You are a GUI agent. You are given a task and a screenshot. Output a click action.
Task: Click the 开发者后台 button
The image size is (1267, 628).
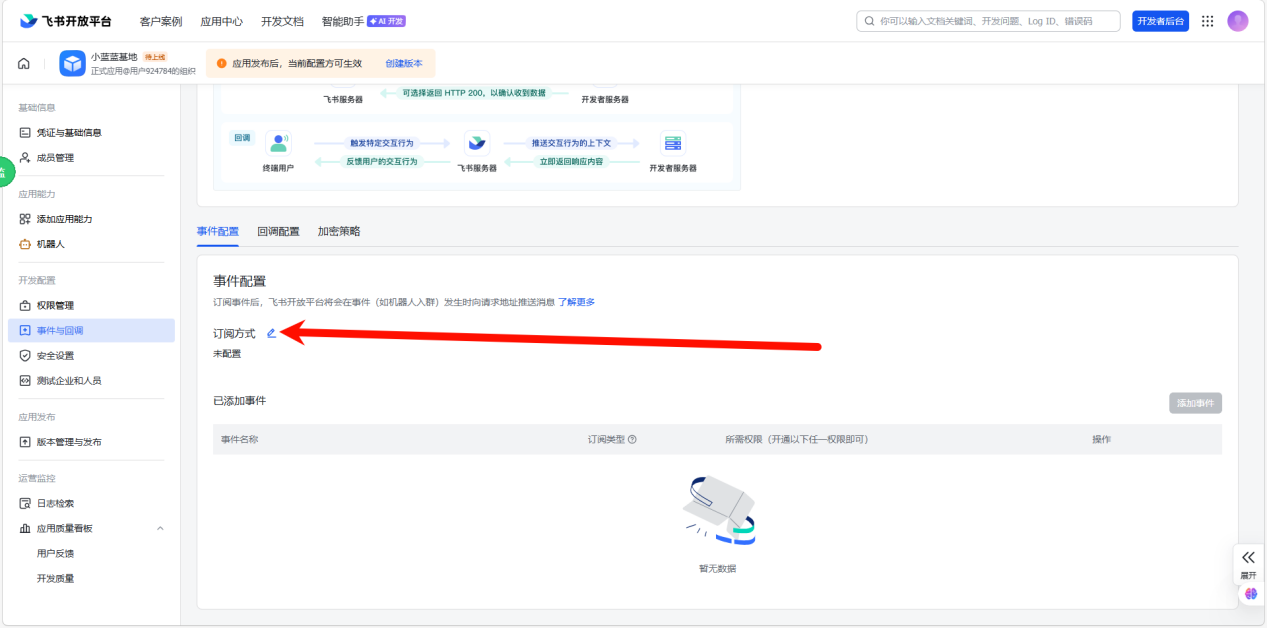pyautogui.click(x=1160, y=20)
